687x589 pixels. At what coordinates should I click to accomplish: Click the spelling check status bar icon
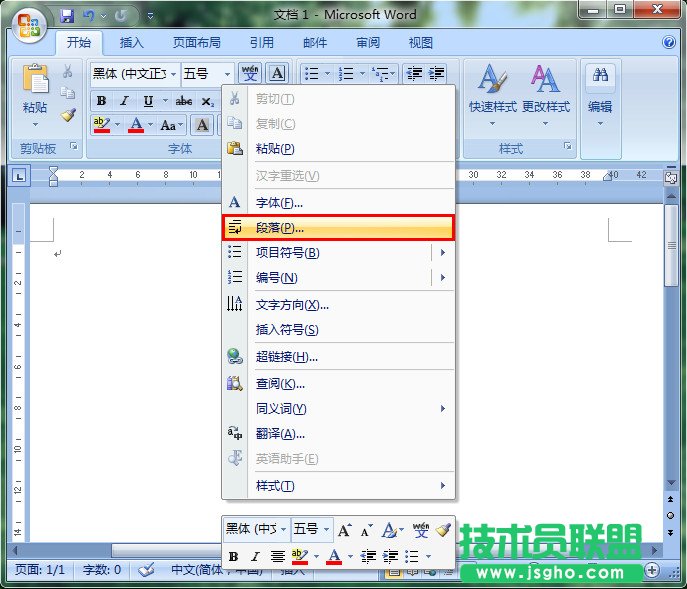pos(146,570)
